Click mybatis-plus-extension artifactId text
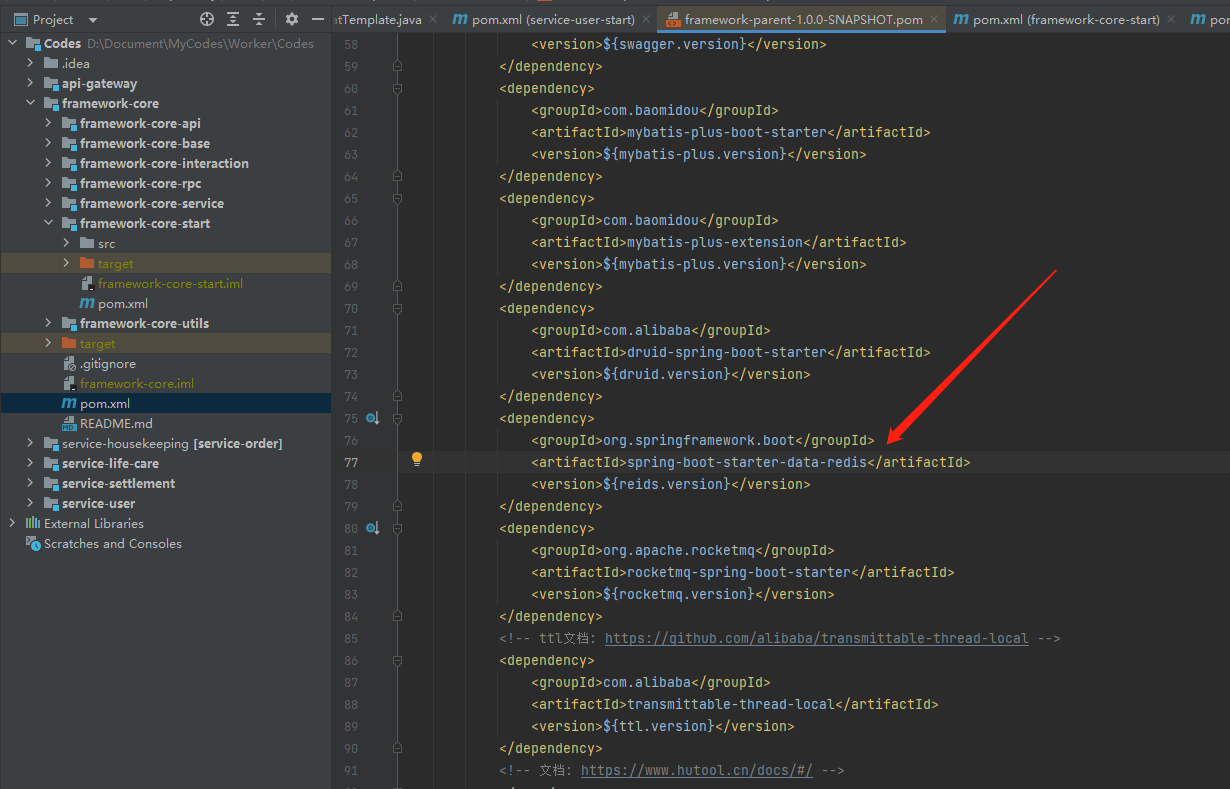The image size is (1230, 789). 714,242
